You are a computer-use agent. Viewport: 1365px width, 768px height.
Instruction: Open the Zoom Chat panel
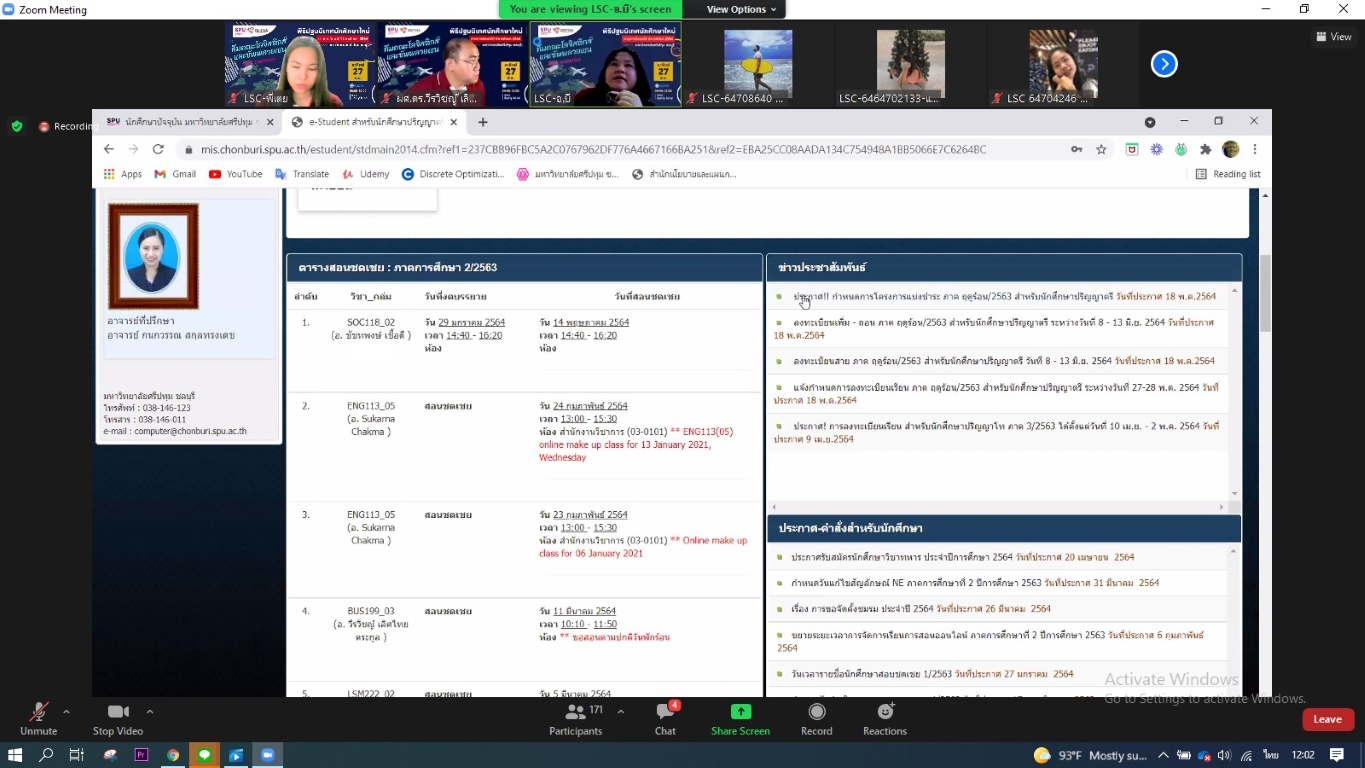pos(665,718)
